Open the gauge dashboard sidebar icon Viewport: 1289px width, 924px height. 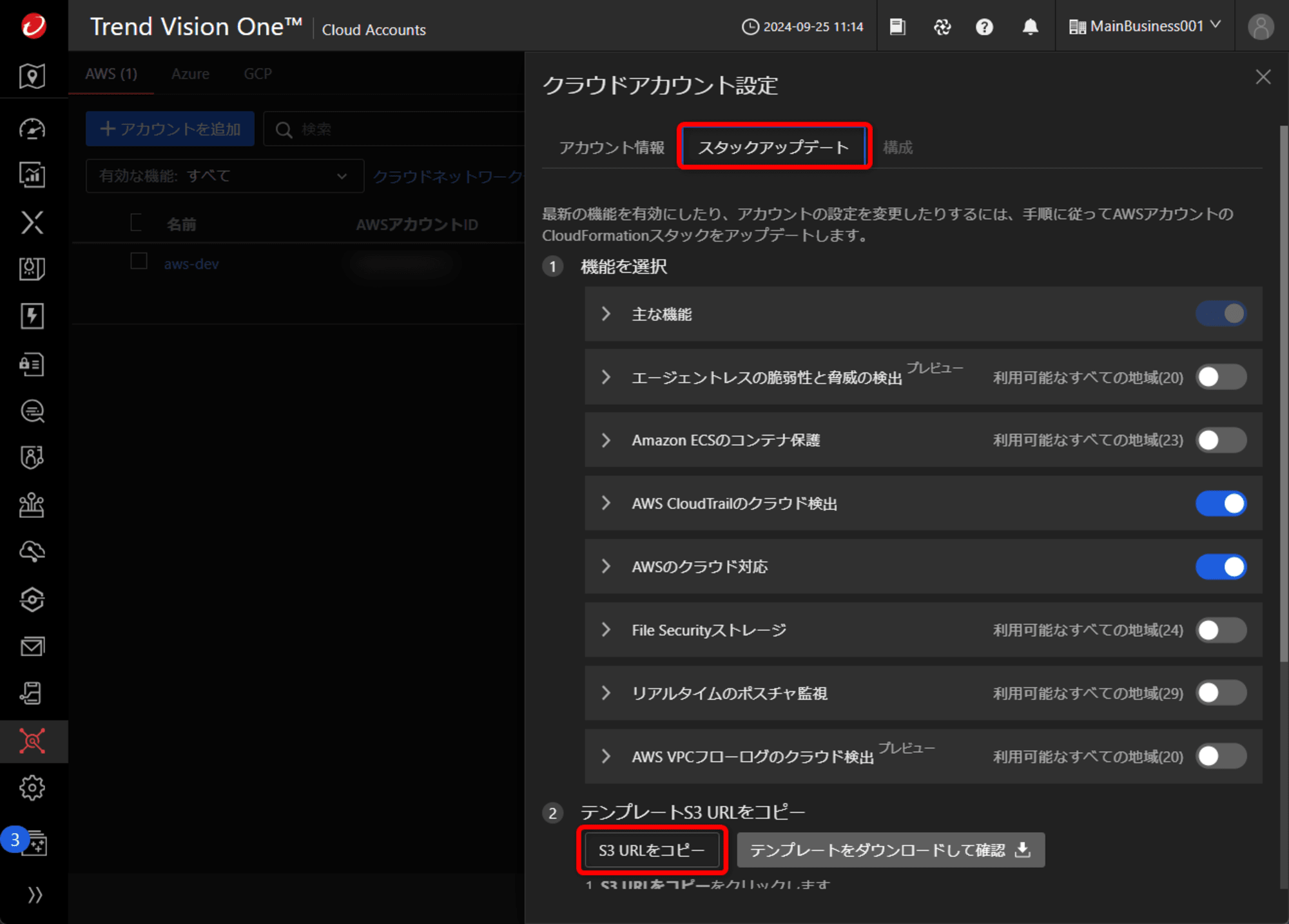pos(32,129)
